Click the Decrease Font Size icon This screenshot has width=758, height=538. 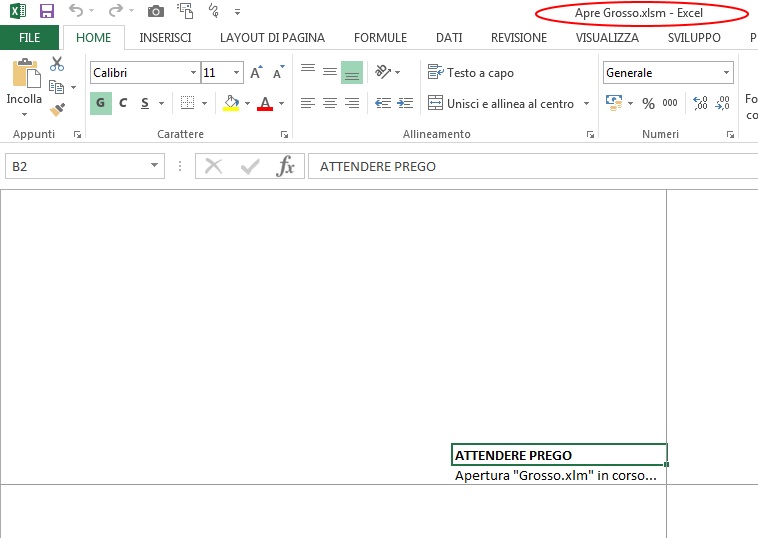click(278, 73)
